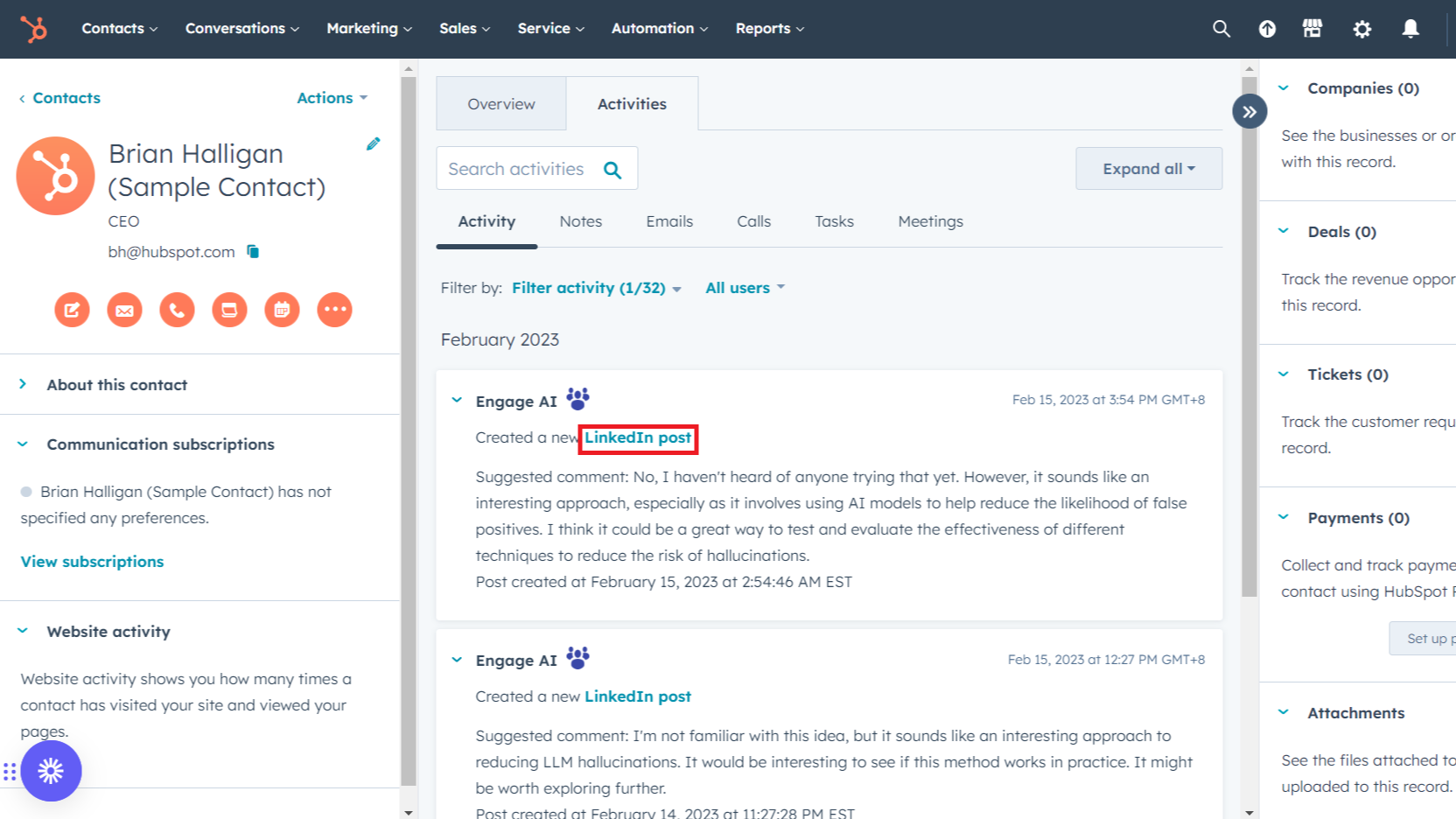Open settings gear in the top bar
The image size is (1456, 819).
click(x=1361, y=29)
